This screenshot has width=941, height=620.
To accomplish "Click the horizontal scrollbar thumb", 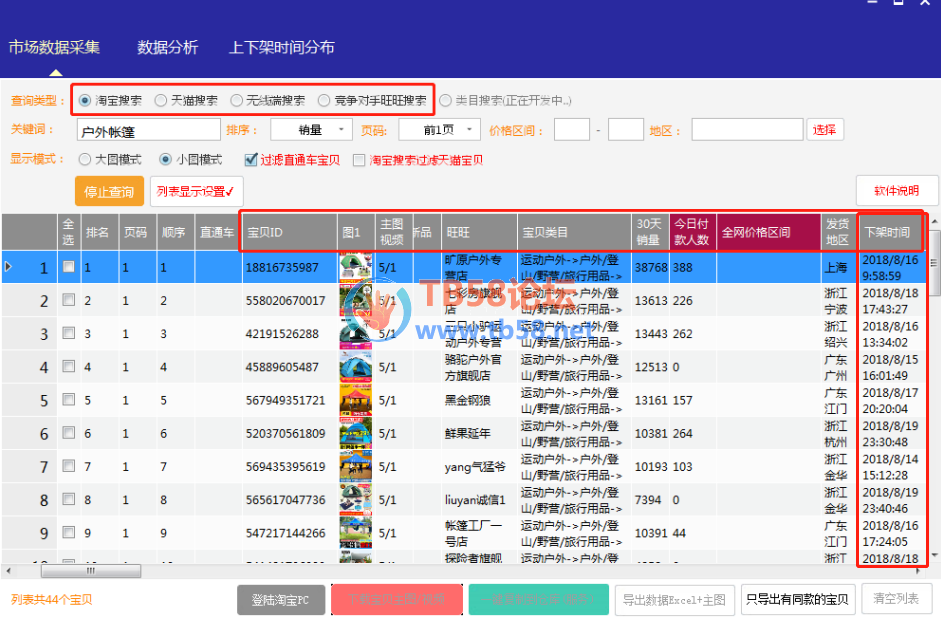I will [91, 570].
